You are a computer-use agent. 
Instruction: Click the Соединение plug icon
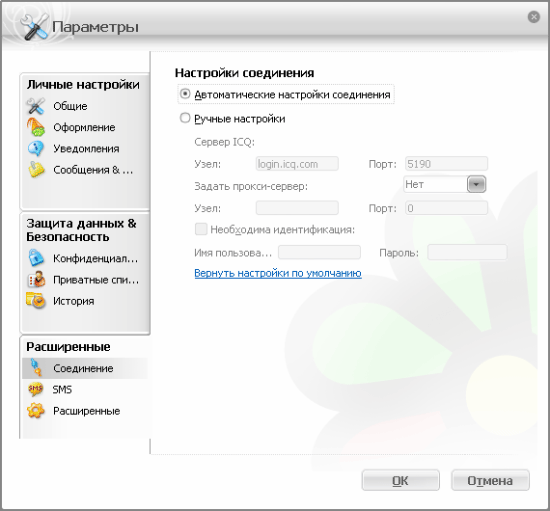click(x=36, y=368)
